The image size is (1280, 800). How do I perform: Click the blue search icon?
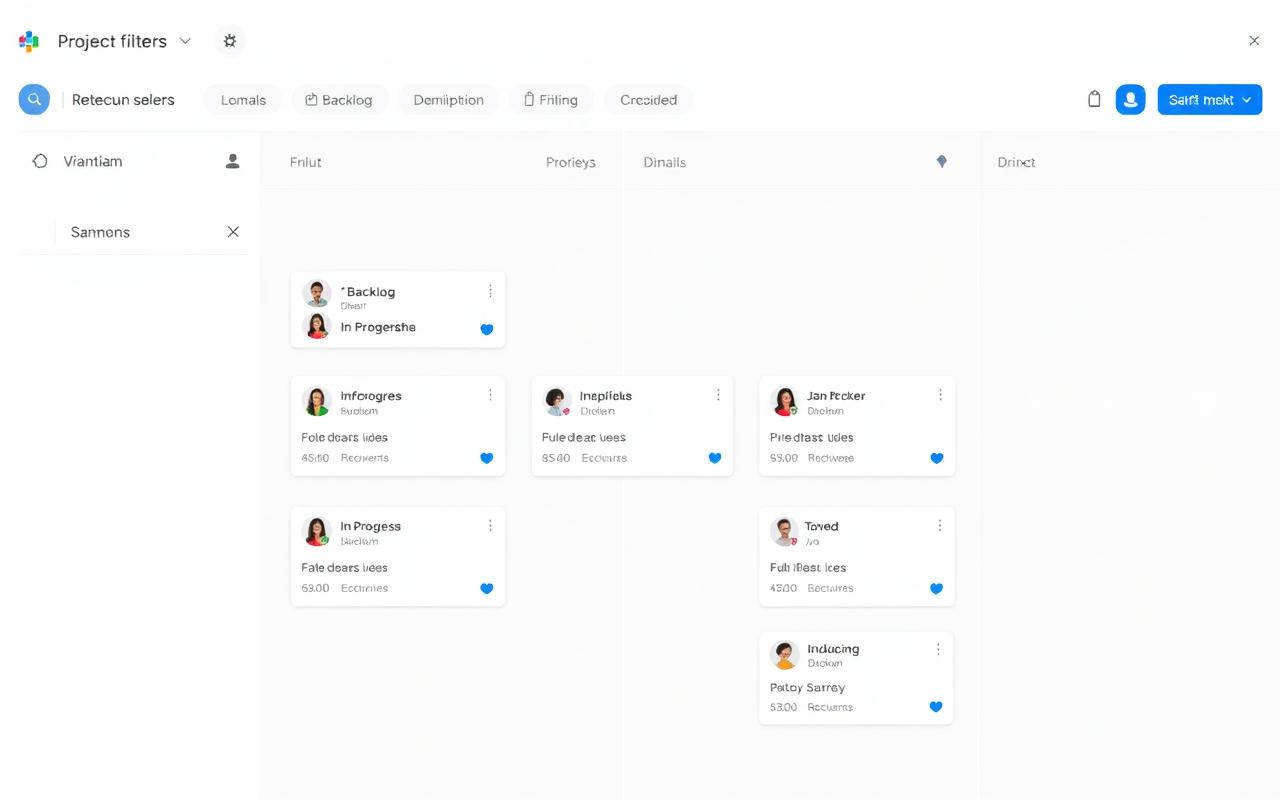coord(34,99)
